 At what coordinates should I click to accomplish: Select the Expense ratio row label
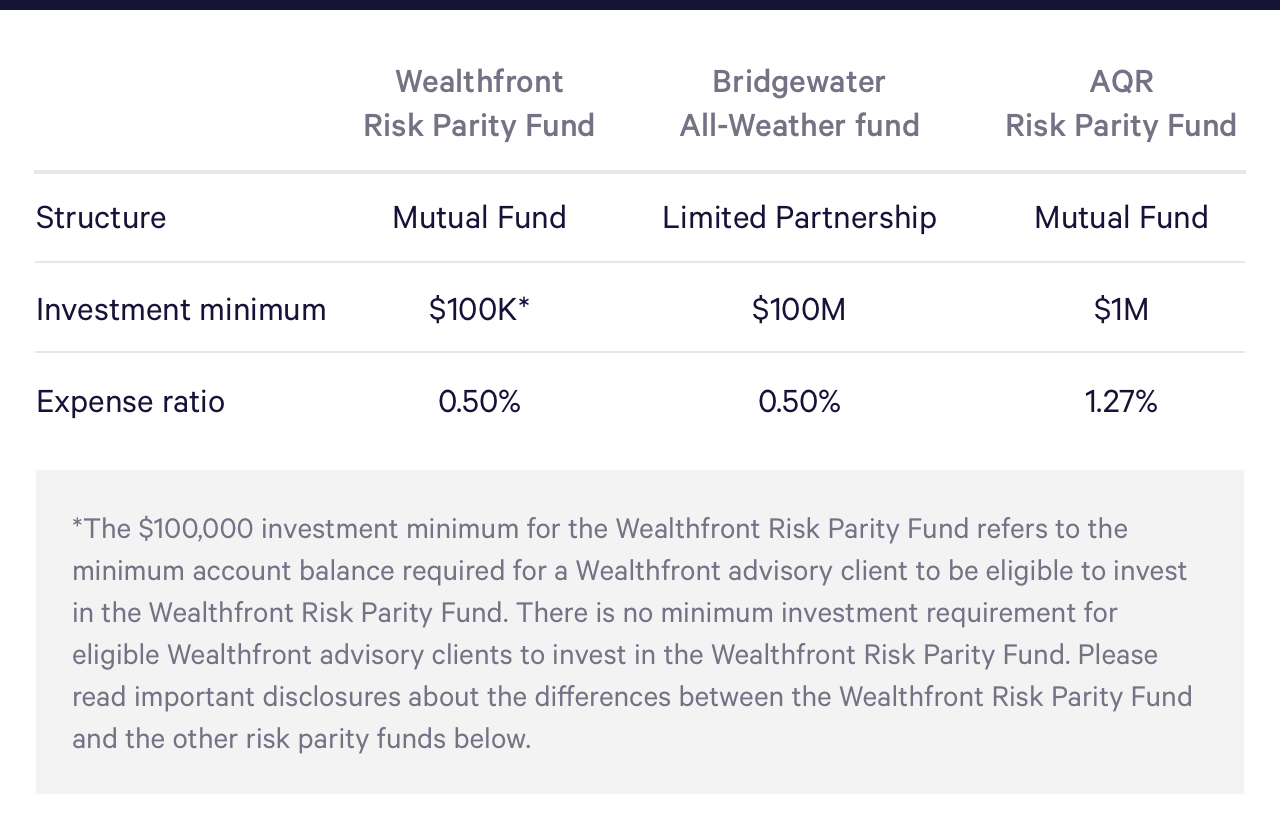tap(130, 401)
